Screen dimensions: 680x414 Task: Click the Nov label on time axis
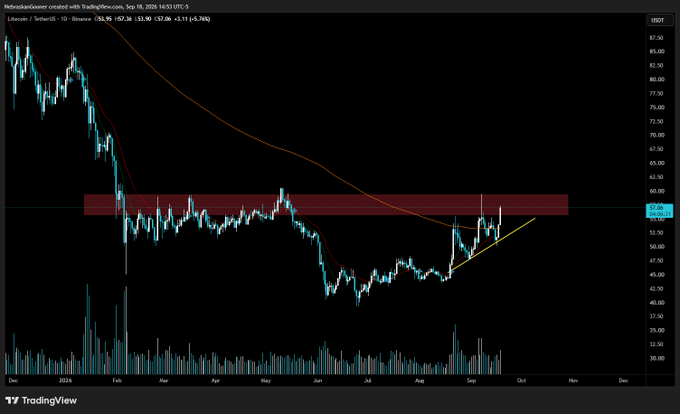573,381
